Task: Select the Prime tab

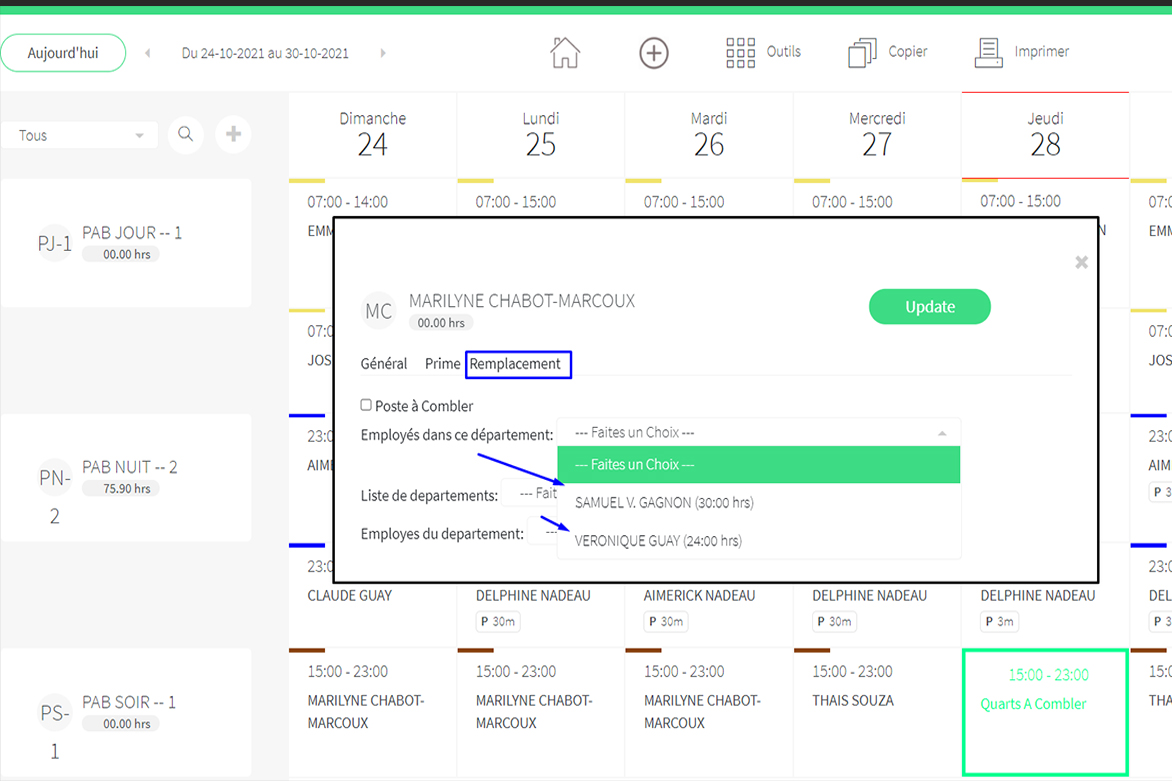Action: coord(442,364)
